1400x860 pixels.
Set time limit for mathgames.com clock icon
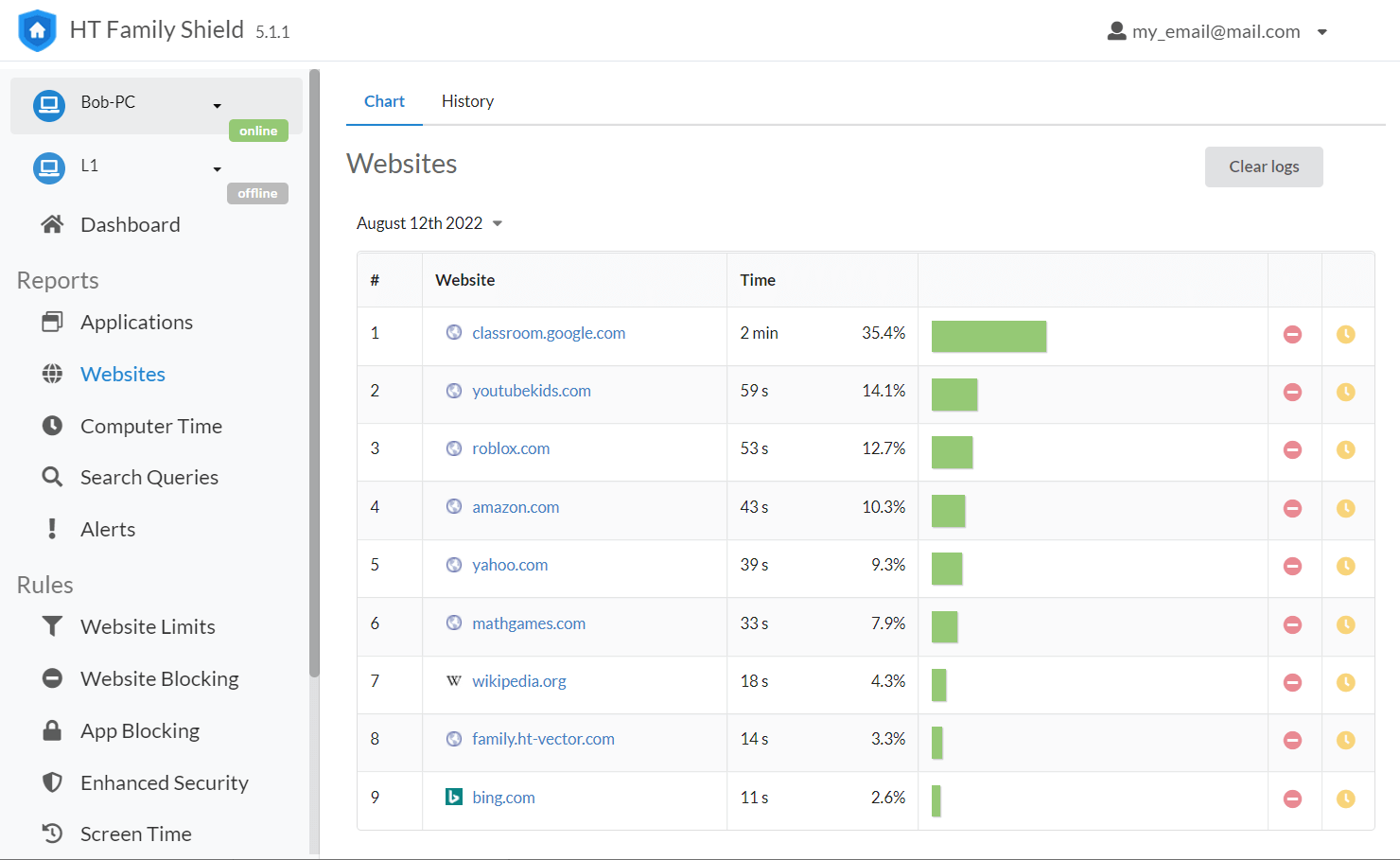click(x=1345, y=624)
